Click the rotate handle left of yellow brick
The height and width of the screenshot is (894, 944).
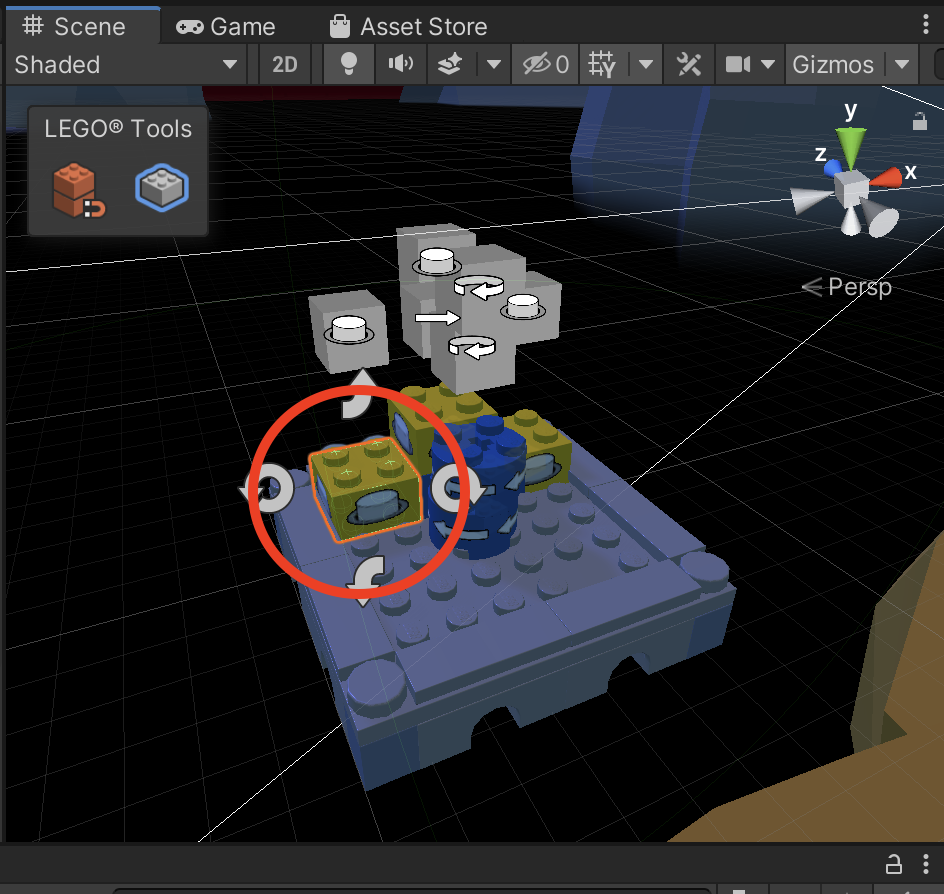pos(268,489)
